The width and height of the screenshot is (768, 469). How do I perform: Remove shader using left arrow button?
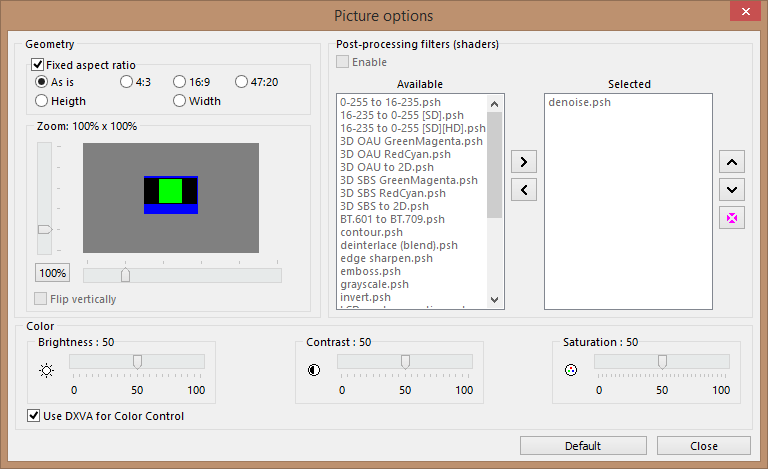click(x=523, y=188)
